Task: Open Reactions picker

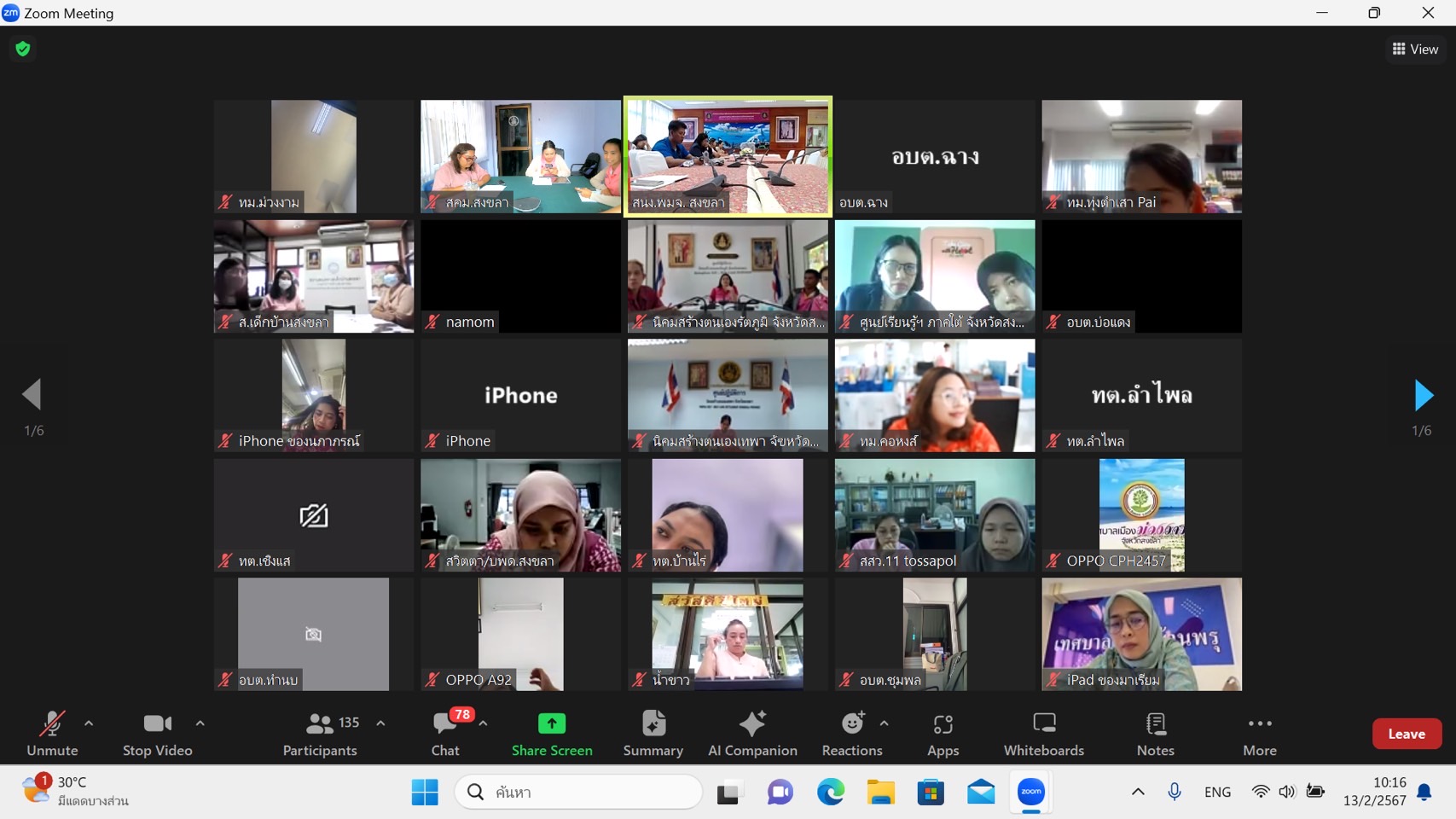Action: click(852, 734)
